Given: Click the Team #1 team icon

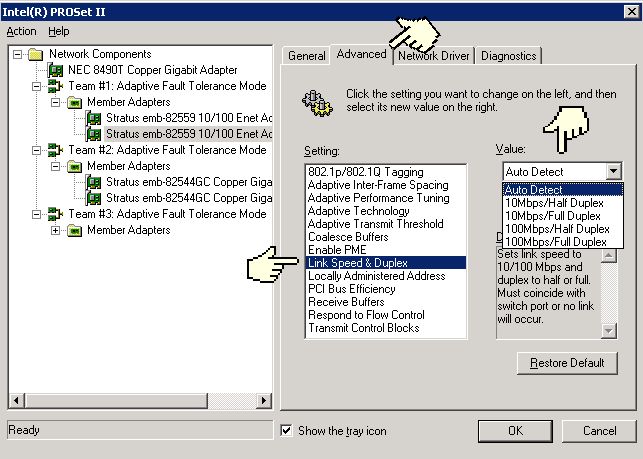Looking at the screenshot, I should [55, 86].
